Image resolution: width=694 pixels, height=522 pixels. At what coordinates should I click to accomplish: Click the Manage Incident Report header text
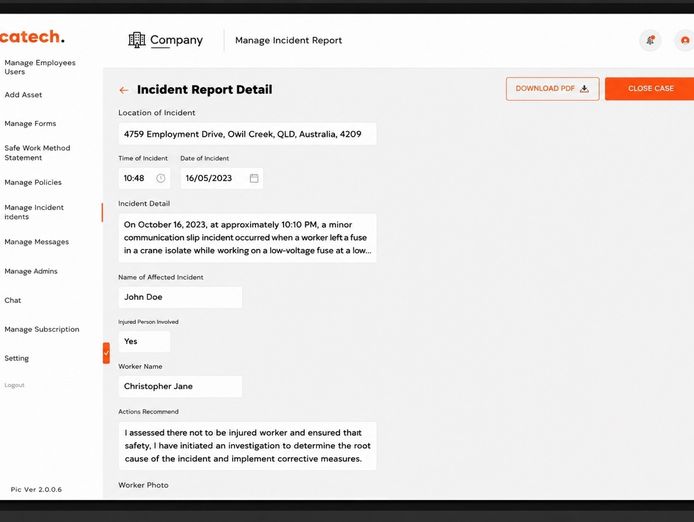[289, 40]
